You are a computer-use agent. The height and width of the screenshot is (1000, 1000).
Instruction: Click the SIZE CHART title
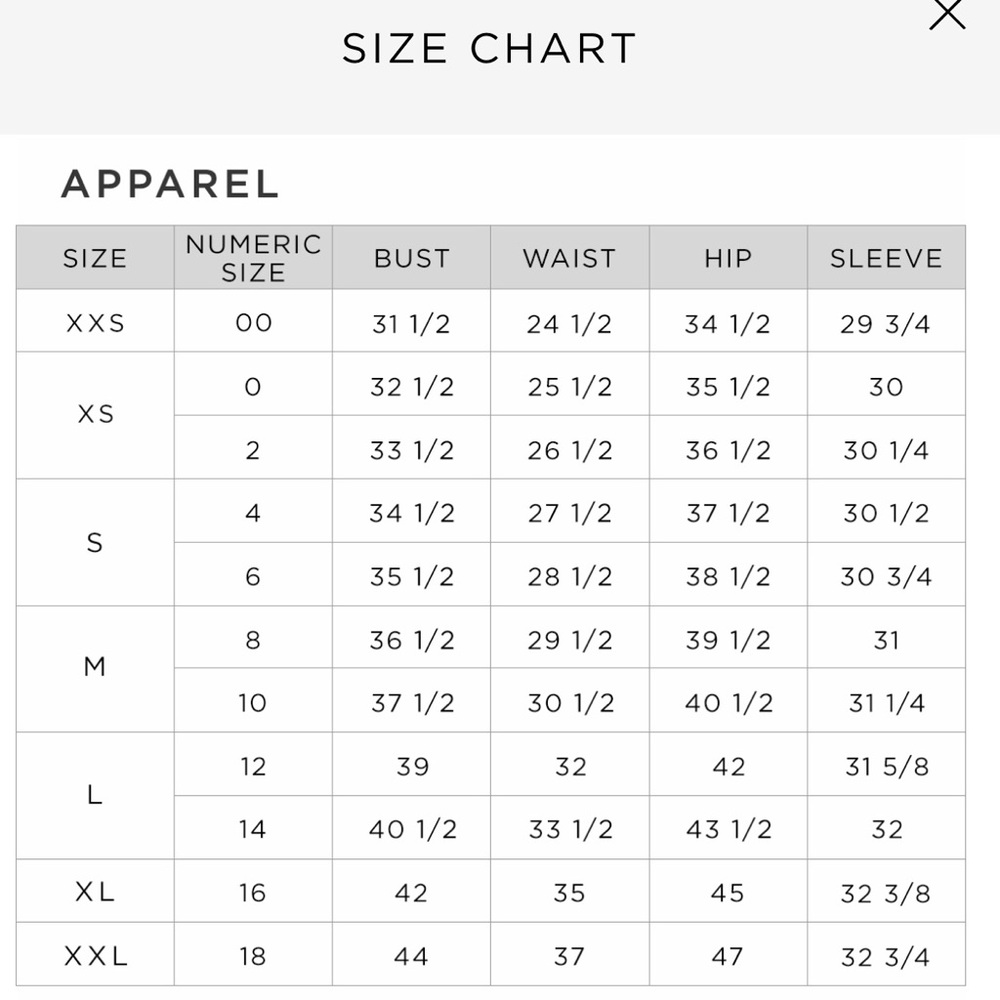[x=489, y=49]
